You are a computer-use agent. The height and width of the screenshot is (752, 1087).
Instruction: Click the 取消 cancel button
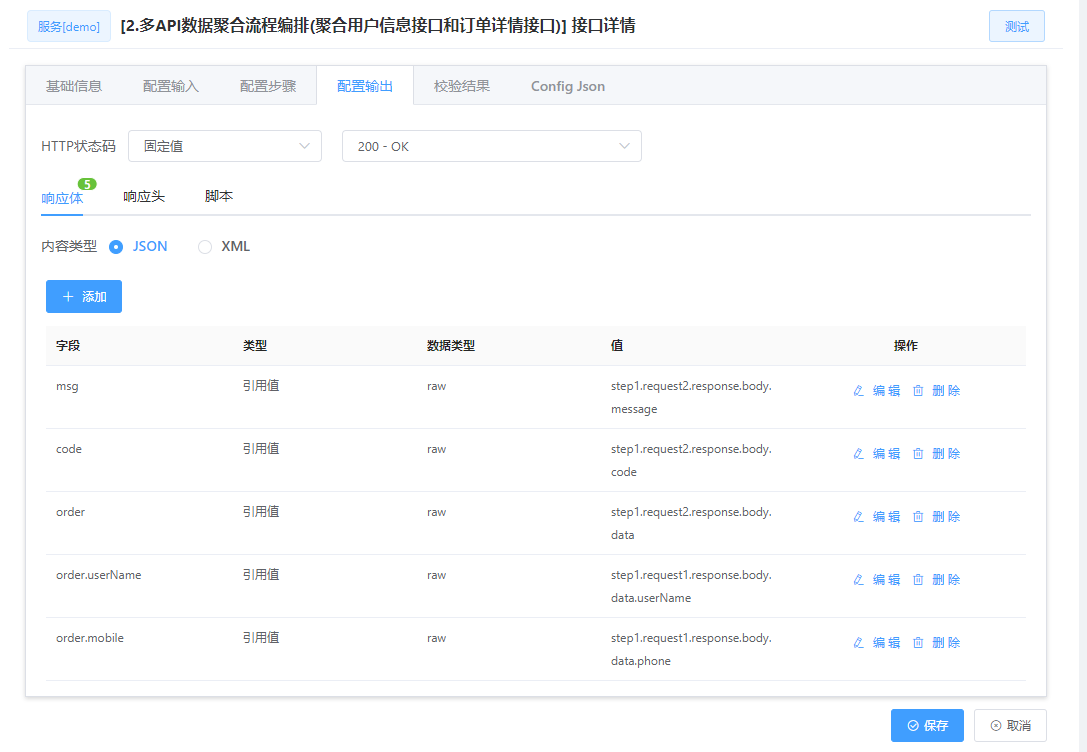point(1010,726)
